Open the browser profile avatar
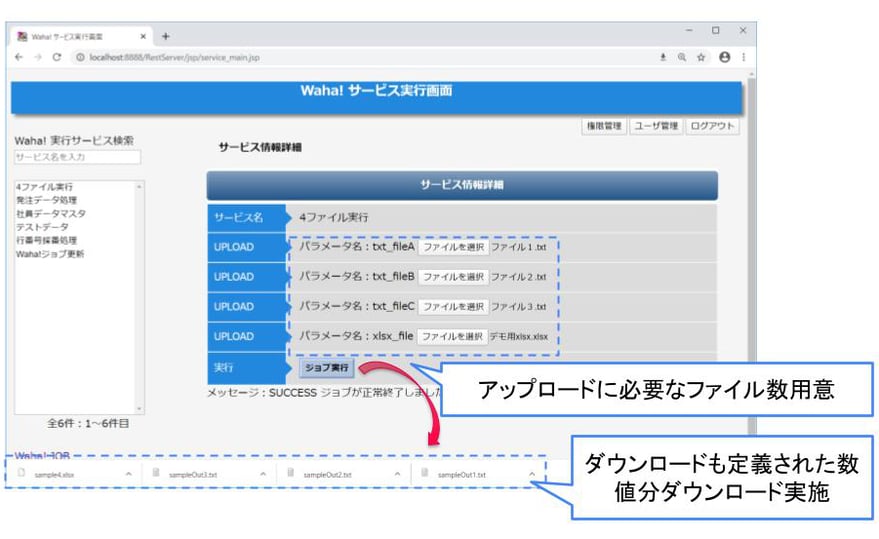The width and height of the screenshot is (879, 539). tap(724, 57)
